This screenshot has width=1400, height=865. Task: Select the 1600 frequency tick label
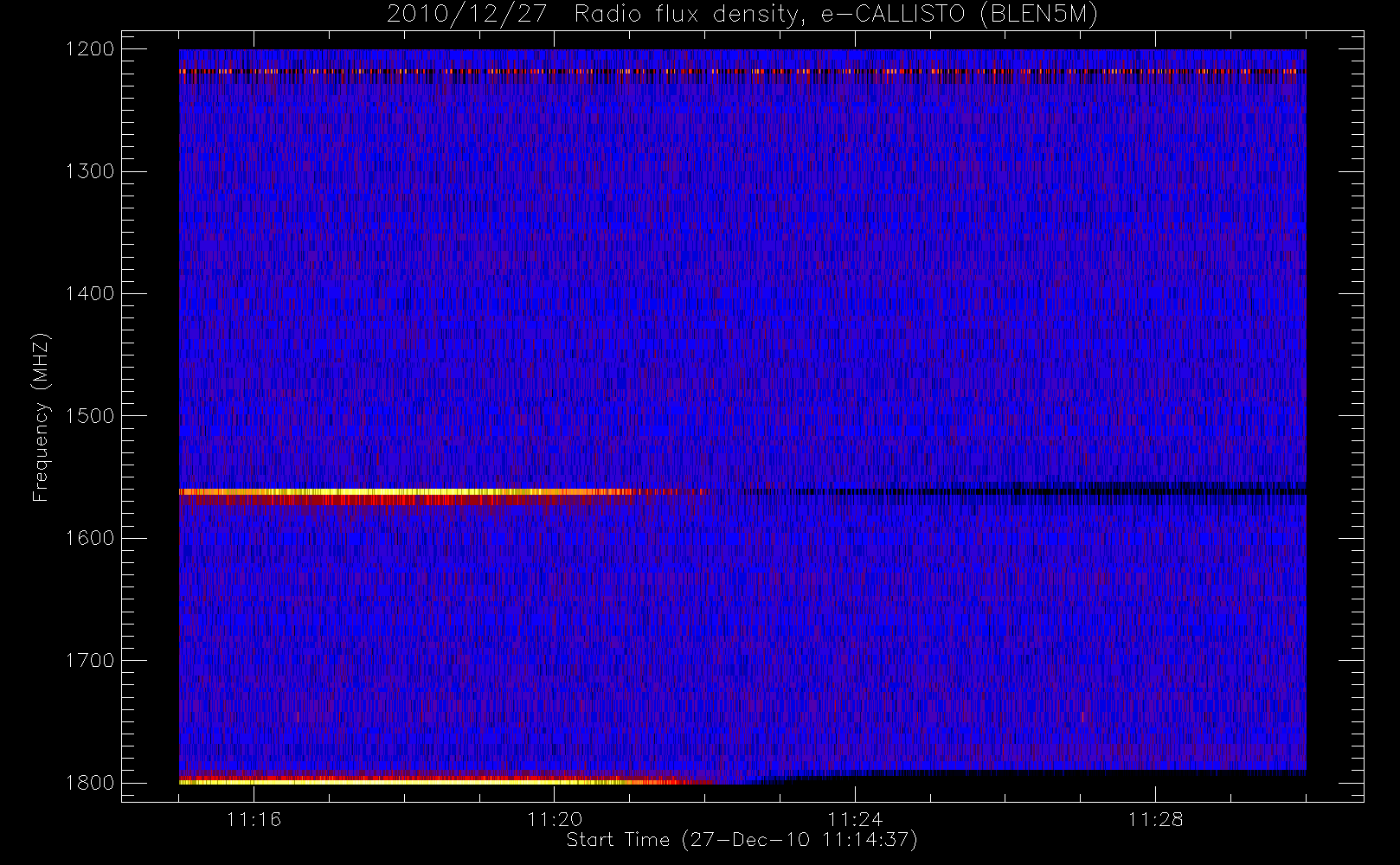90,538
